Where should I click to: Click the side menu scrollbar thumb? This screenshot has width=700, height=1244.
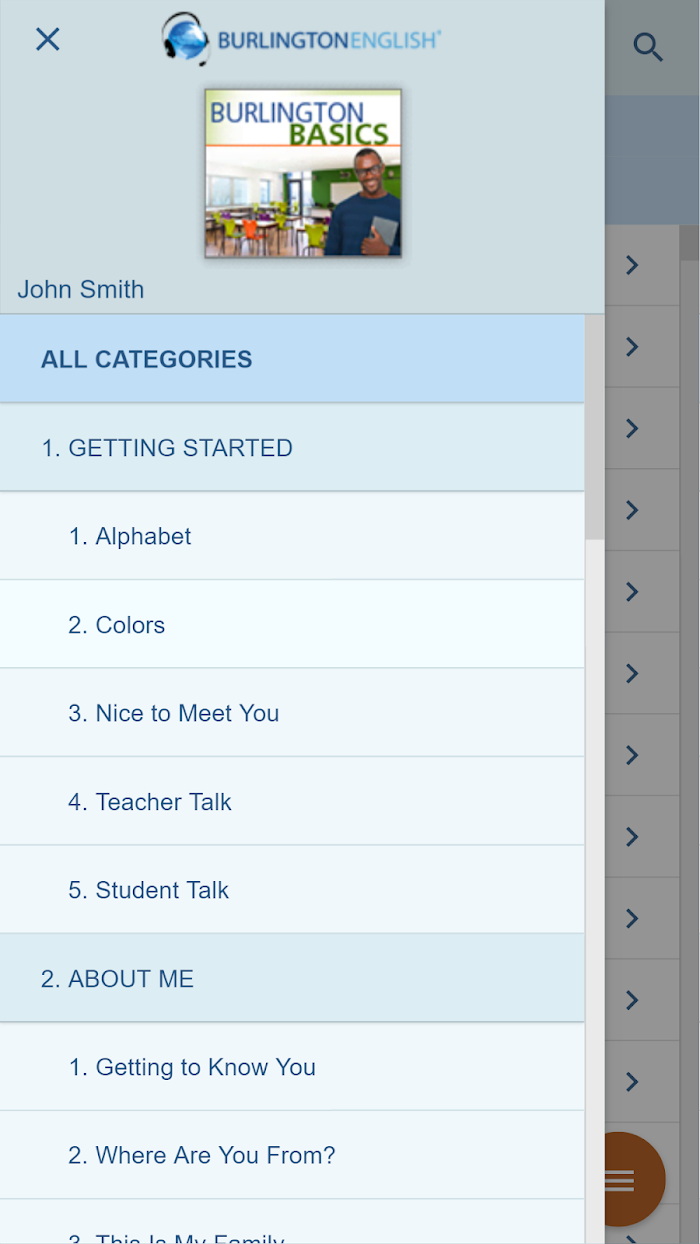594,427
